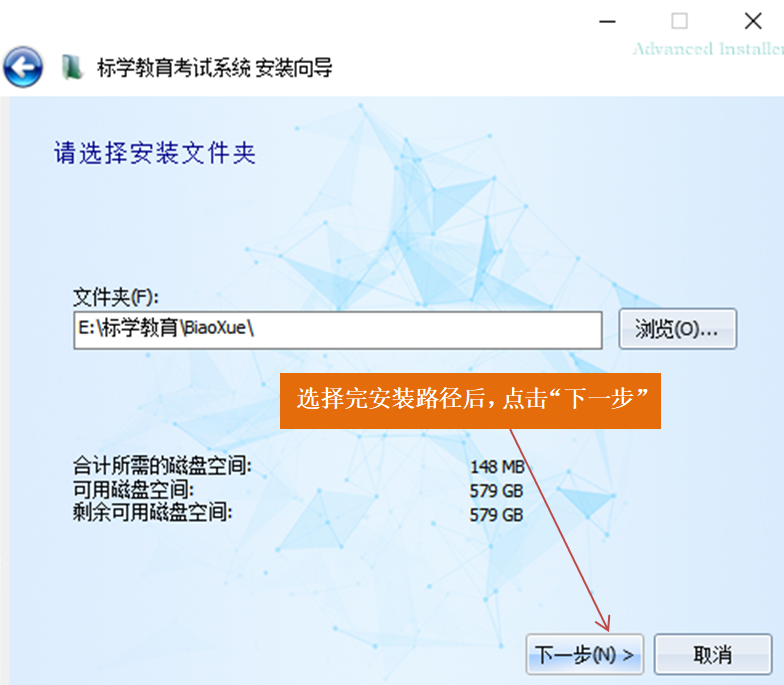Image resolution: width=784 pixels, height=685 pixels.
Task: Click the 可用磁盘空间: label
Action: pyautogui.click(x=133, y=489)
